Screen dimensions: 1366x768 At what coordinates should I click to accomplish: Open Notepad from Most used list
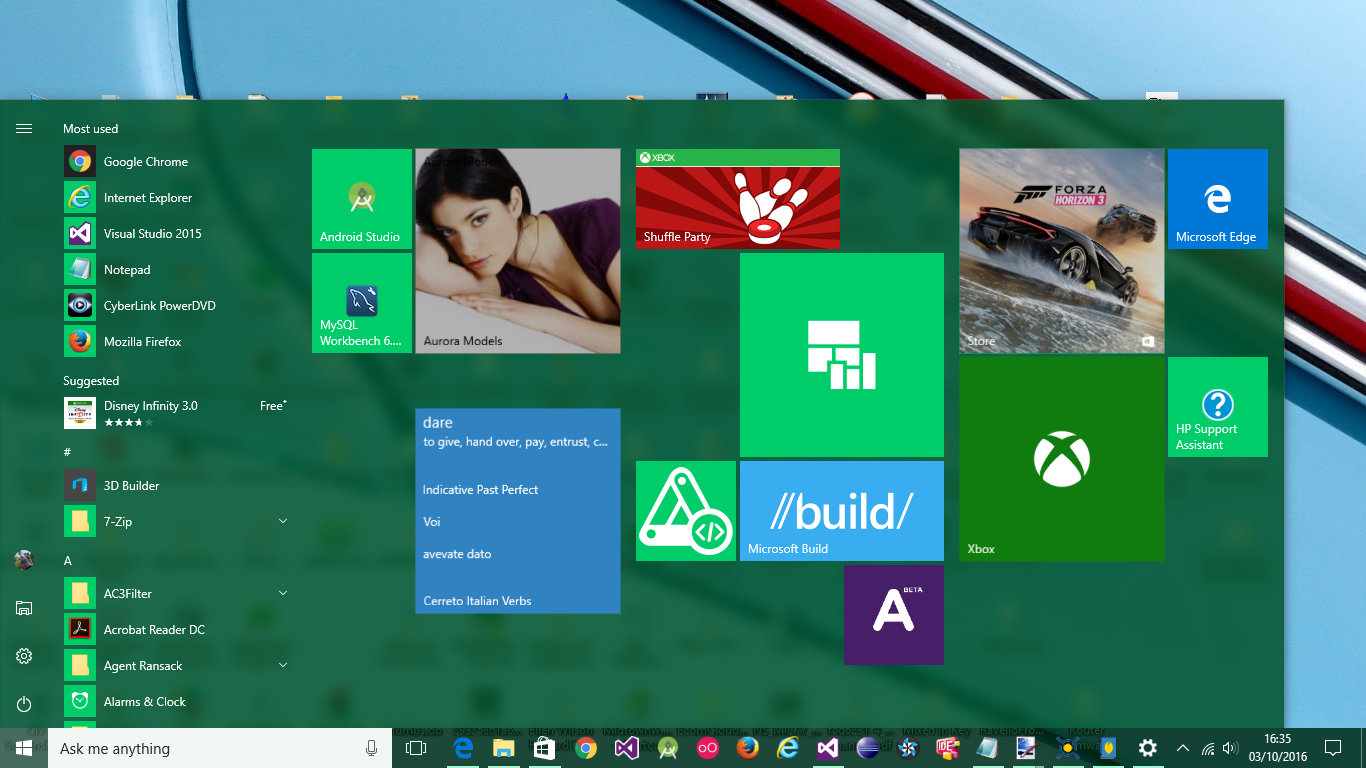(176, 270)
